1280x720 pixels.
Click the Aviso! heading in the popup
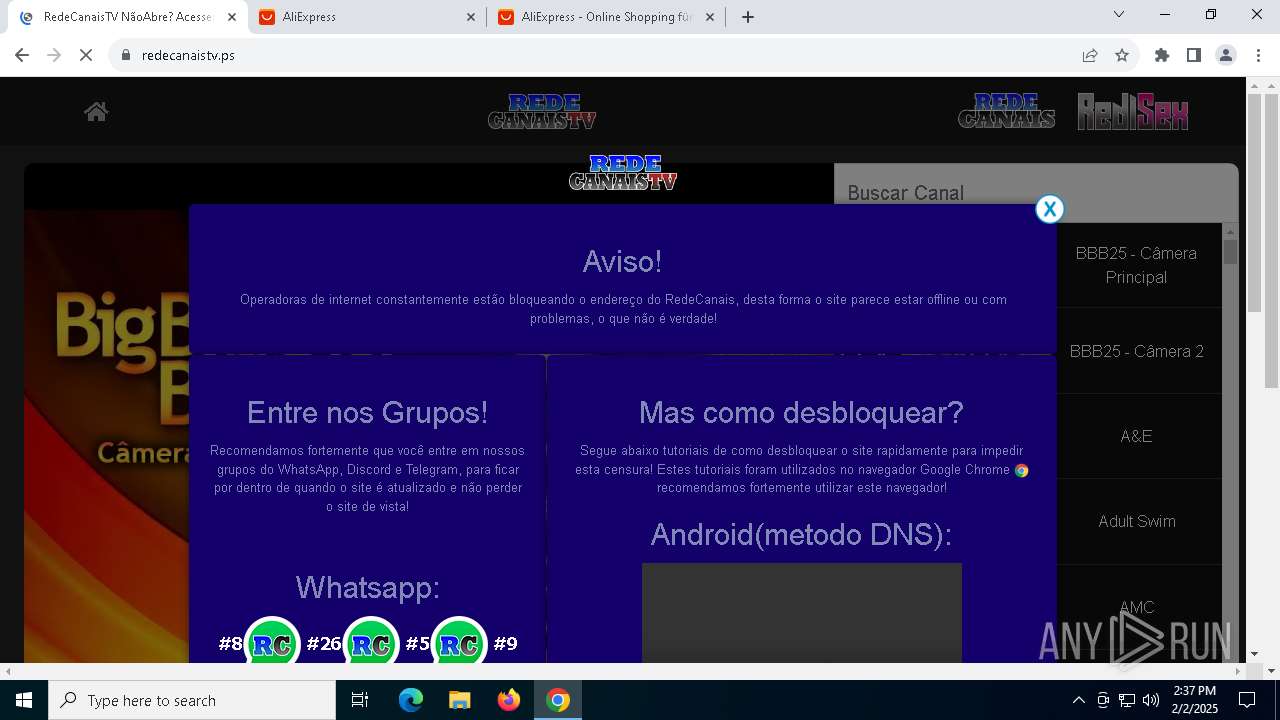click(622, 262)
